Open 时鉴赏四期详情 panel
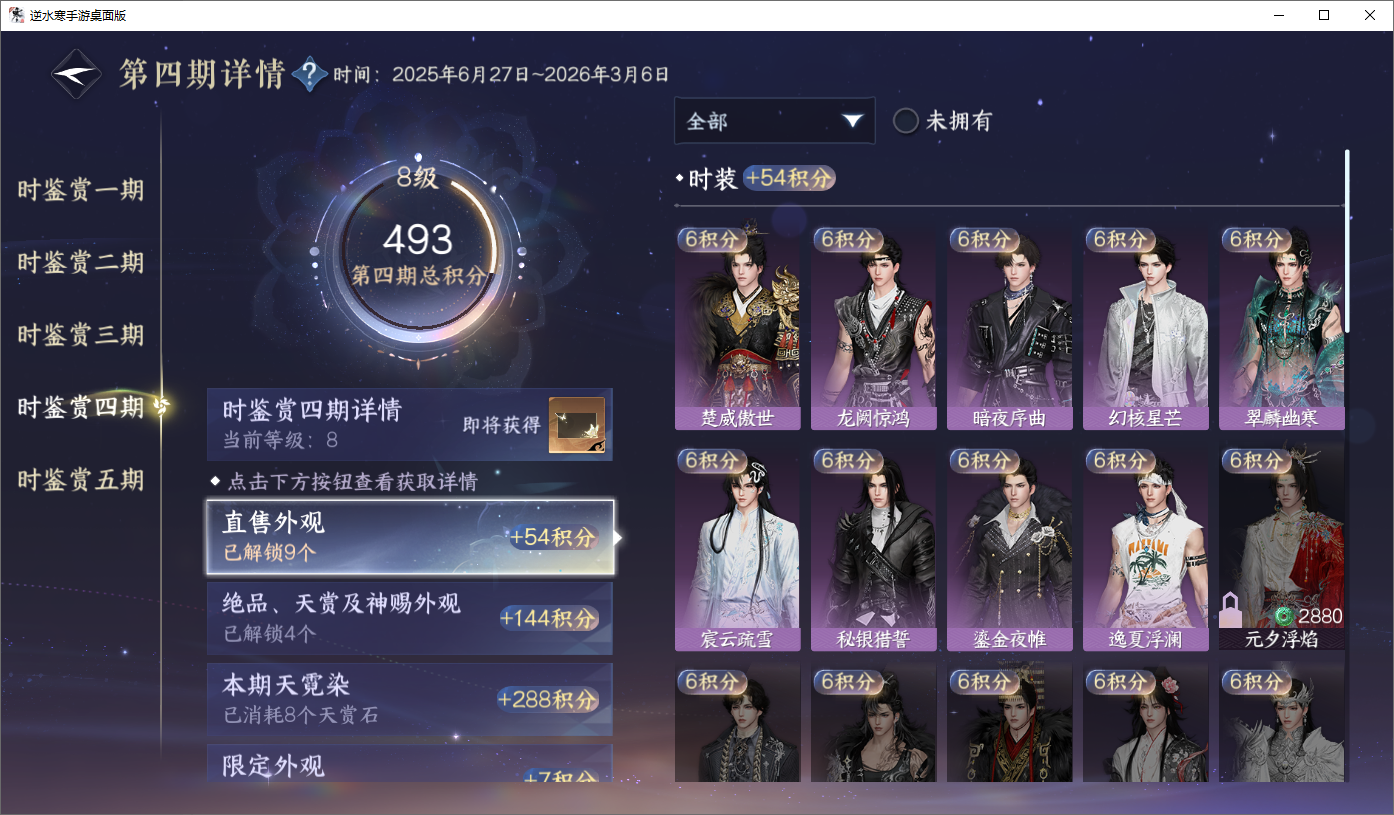 pos(410,424)
